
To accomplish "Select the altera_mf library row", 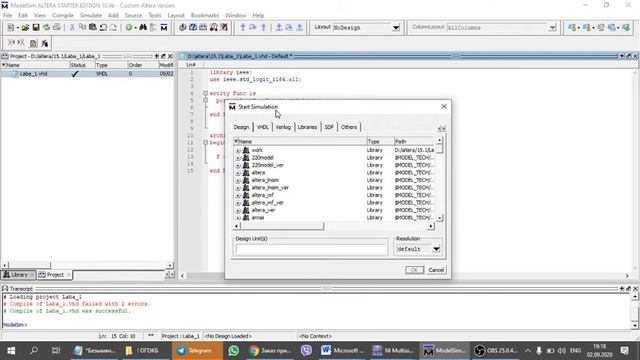I will (x=335, y=195).
